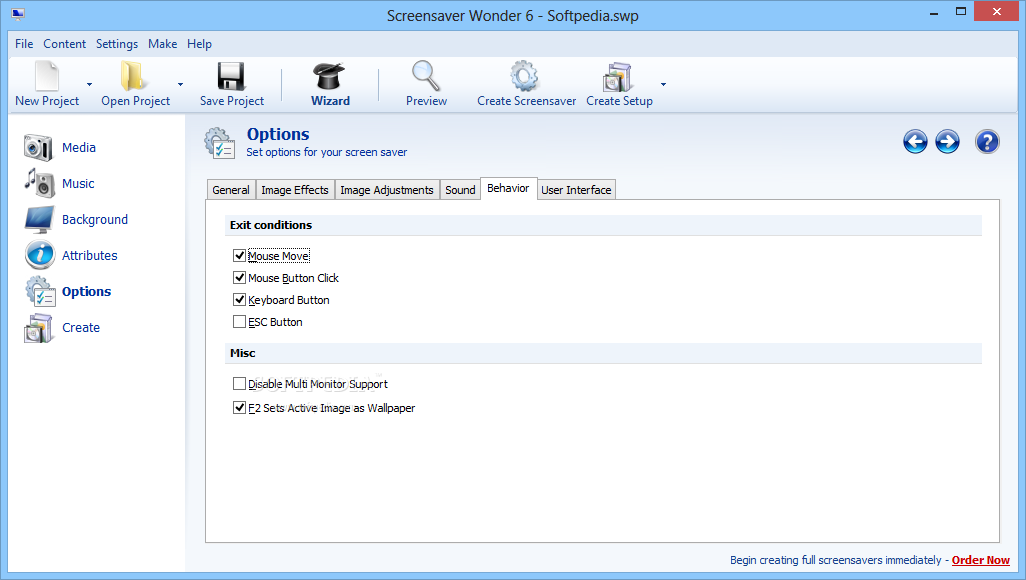Open the Background monitor icon in sidebar
The height and width of the screenshot is (580, 1026).
[40, 219]
